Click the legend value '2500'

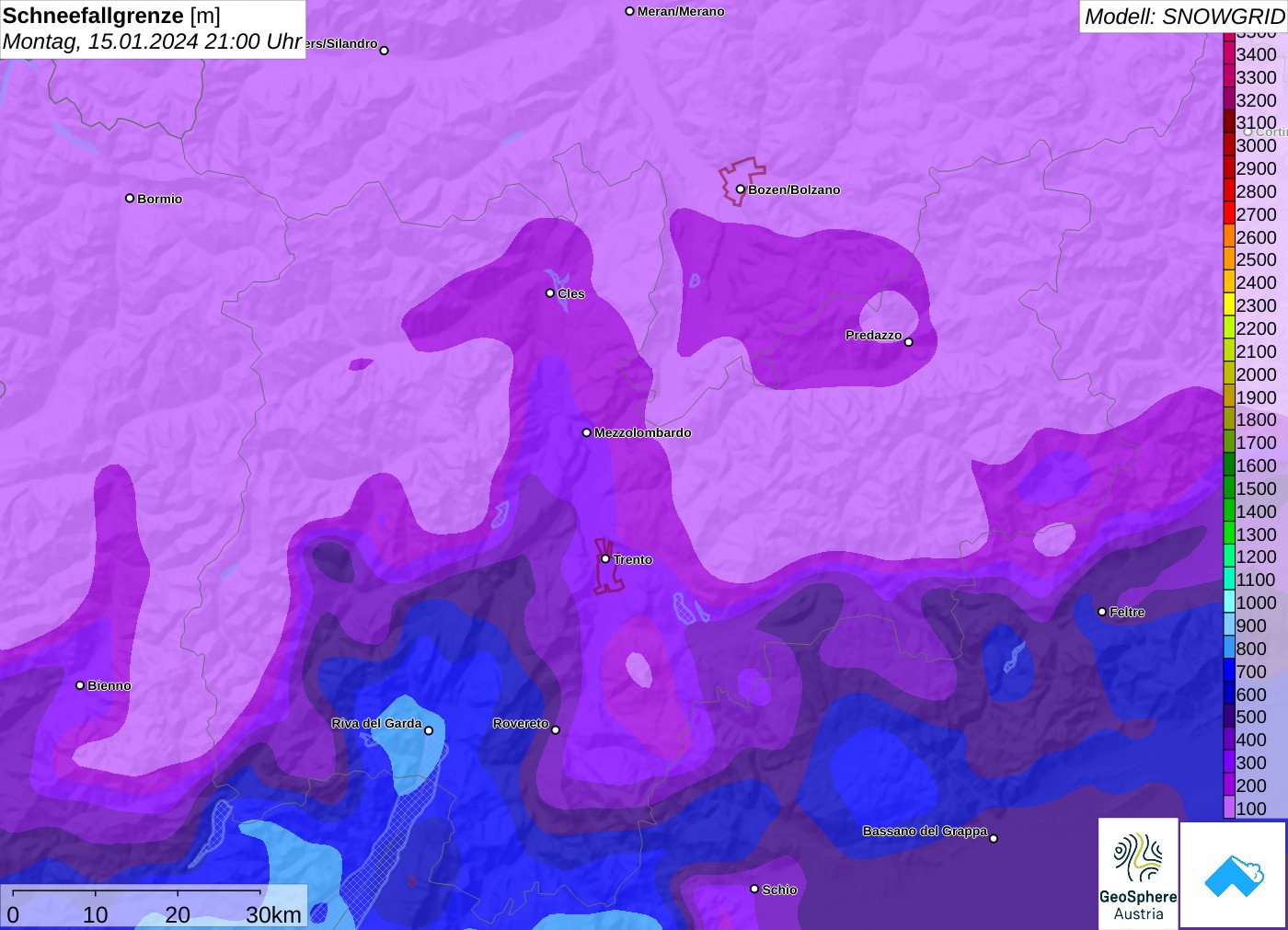[x=1257, y=259]
